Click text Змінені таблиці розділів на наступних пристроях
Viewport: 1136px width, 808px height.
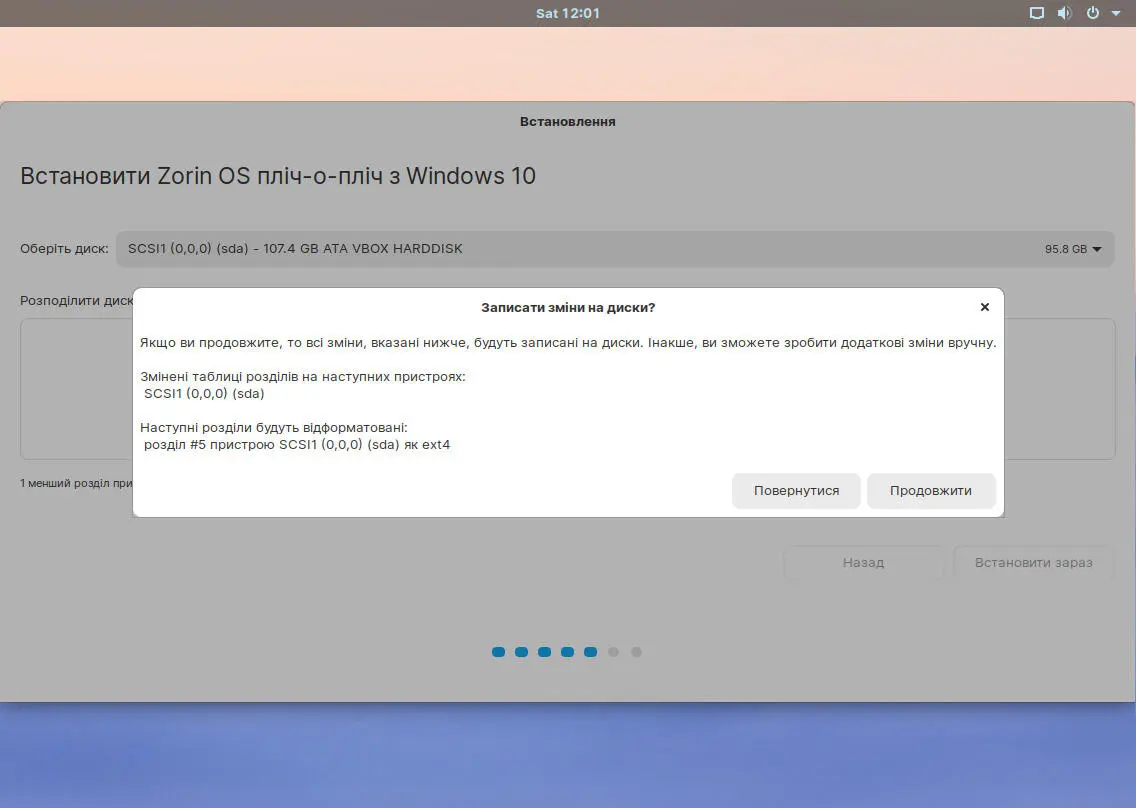tap(303, 377)
